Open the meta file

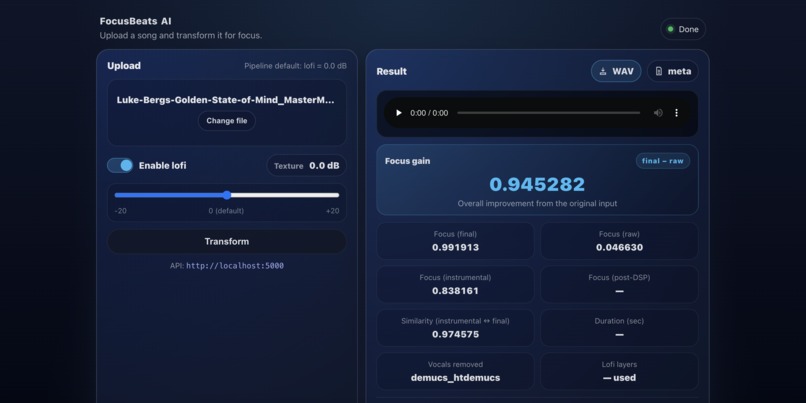(x=672, y=71)
